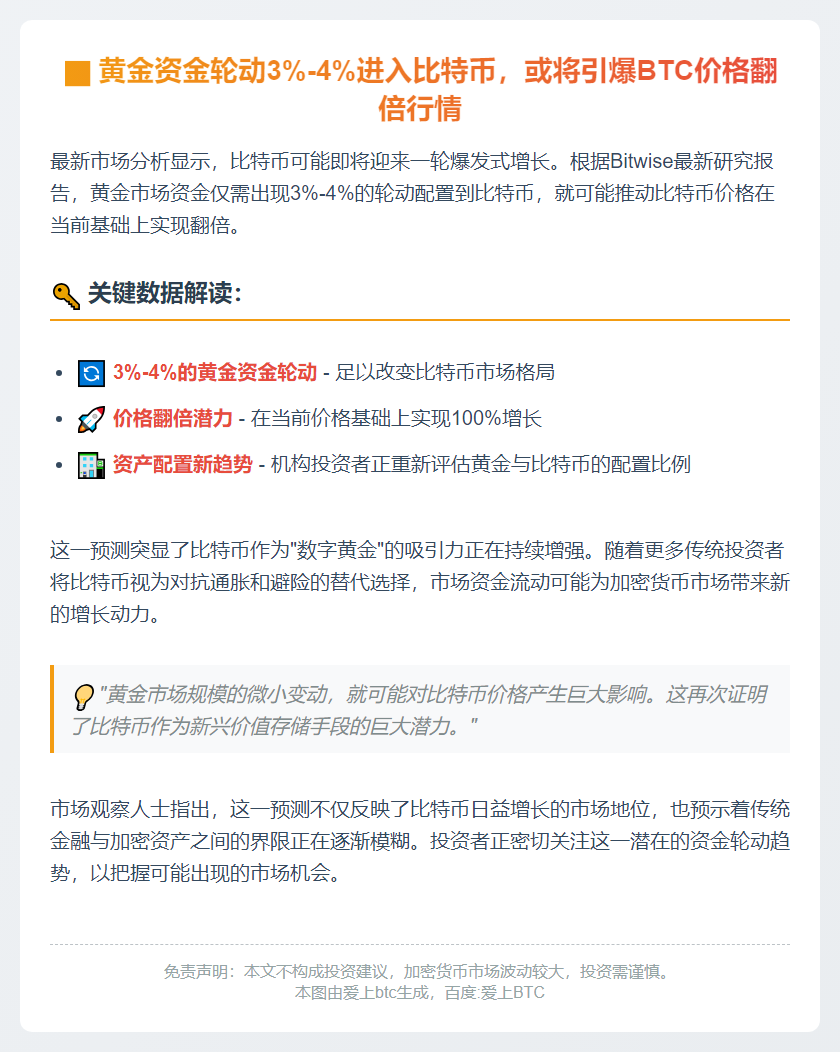
Task: Click the 关键数据解读 section heading
Action: click(164, 293)
